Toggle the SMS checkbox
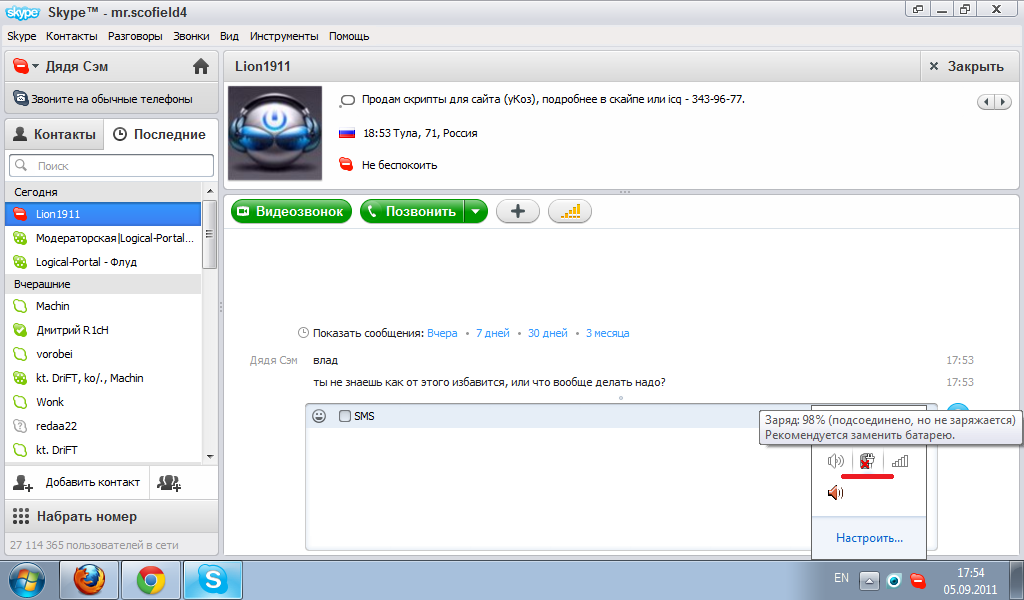This screenshot has width=1024, height=600. click(345, 416)
